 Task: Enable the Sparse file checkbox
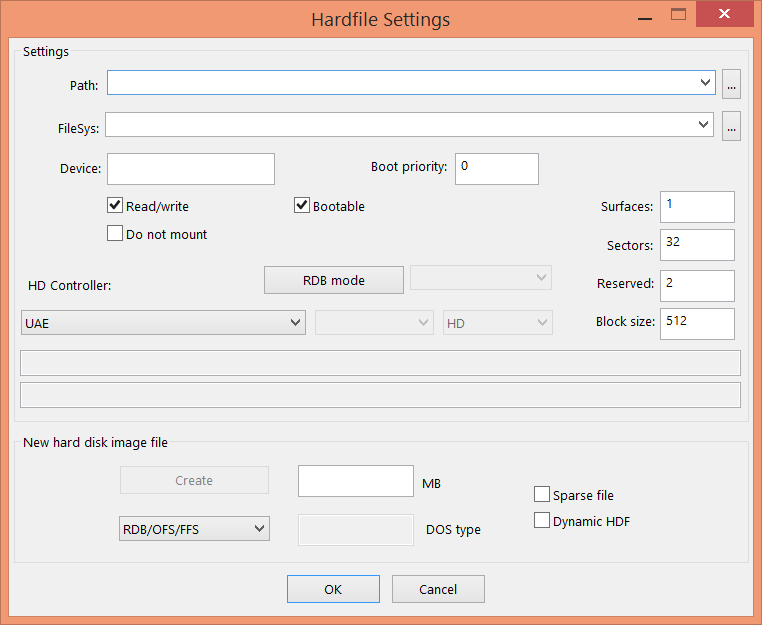[542, 495]
